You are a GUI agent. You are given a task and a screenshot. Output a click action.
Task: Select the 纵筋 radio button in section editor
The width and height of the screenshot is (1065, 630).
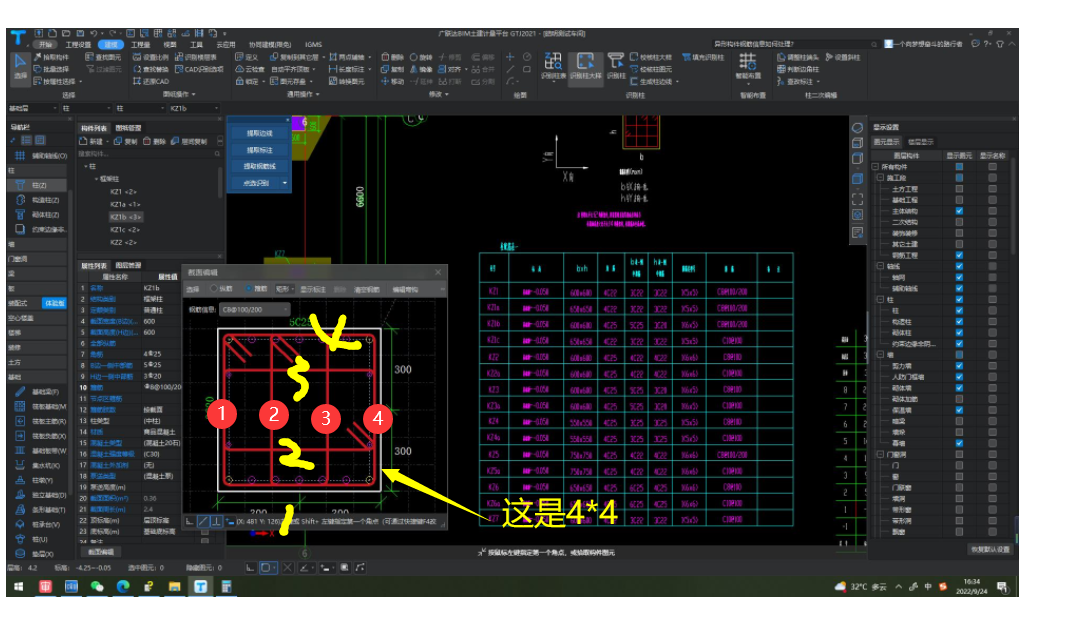[x=214, y=289]
